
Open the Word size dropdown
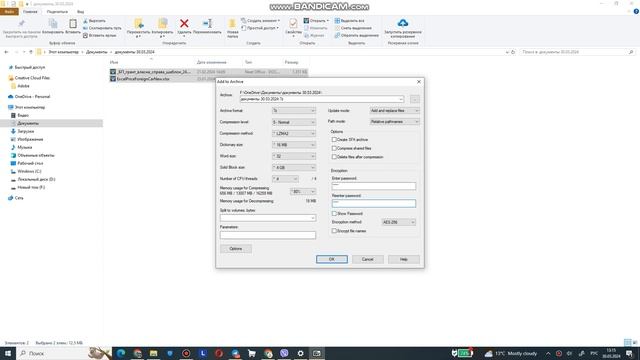(294, 156)
